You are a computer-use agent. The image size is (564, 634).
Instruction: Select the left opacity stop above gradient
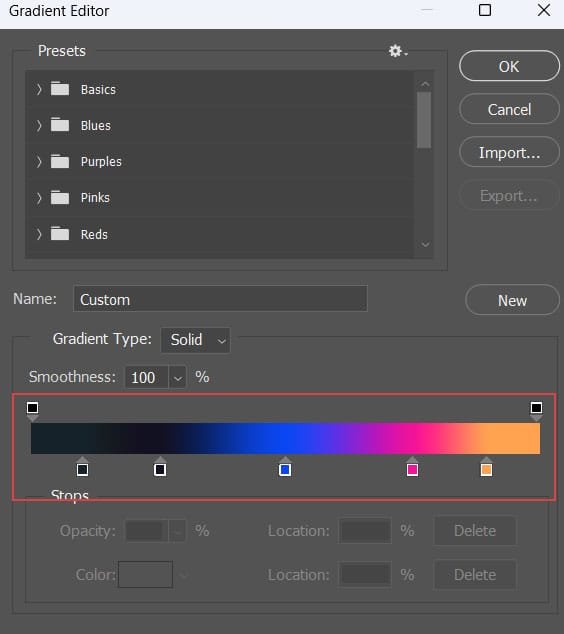pyautogui.click(x=33, y=410)
